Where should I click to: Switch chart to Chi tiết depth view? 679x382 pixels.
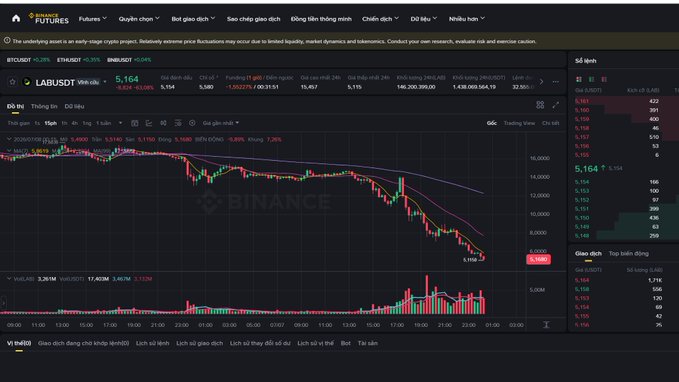click(x=550, y=123)
